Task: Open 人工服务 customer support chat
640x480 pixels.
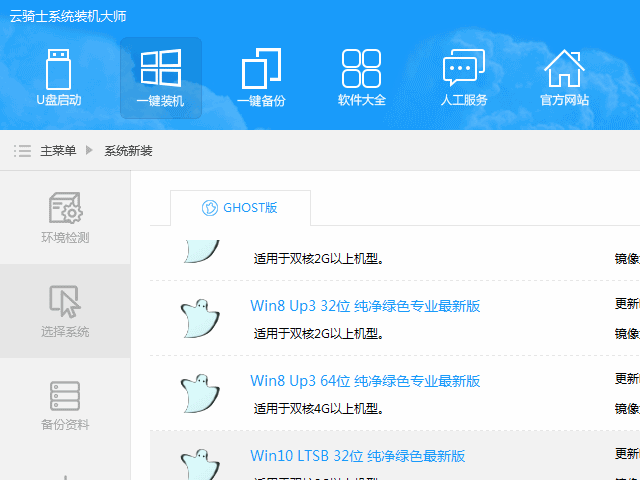Action: [x=464, y=78]
